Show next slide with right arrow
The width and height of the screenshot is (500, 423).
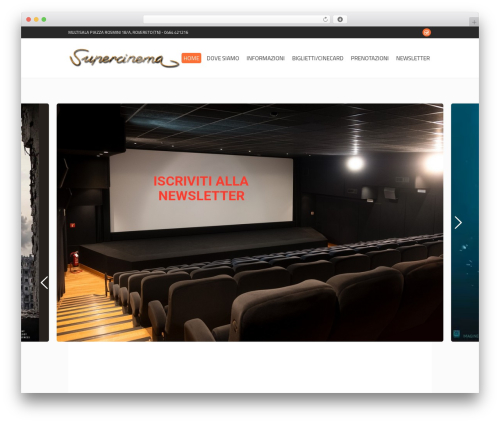[458, 222]
